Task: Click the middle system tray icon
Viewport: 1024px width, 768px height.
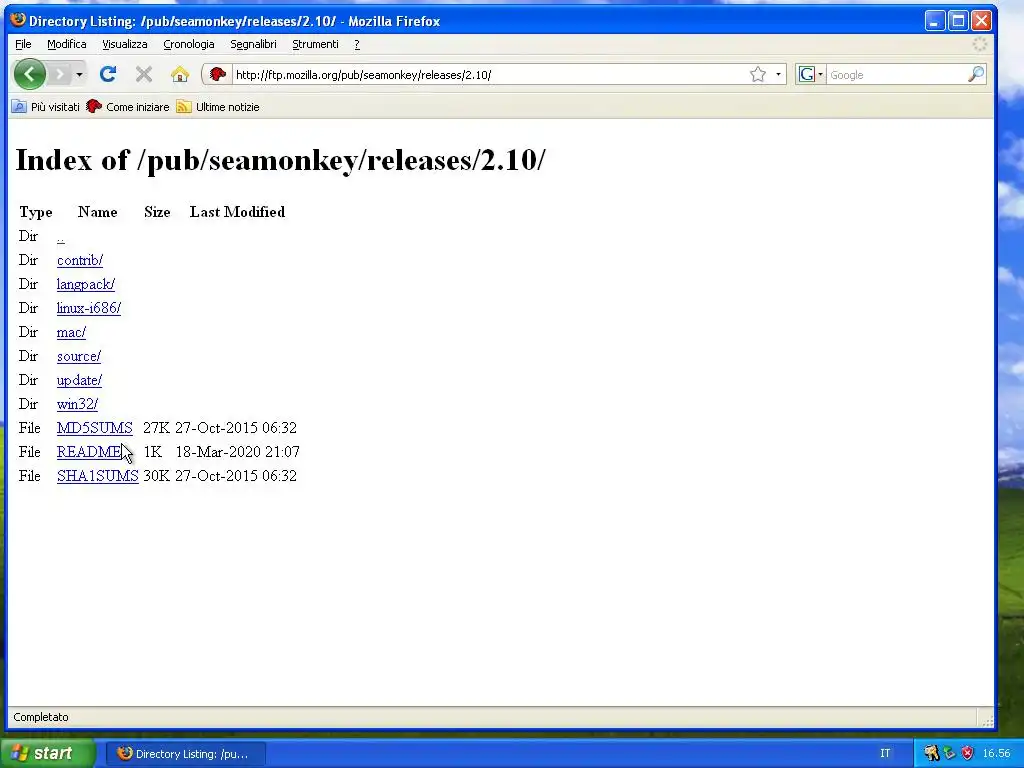Action: (950, 753)
